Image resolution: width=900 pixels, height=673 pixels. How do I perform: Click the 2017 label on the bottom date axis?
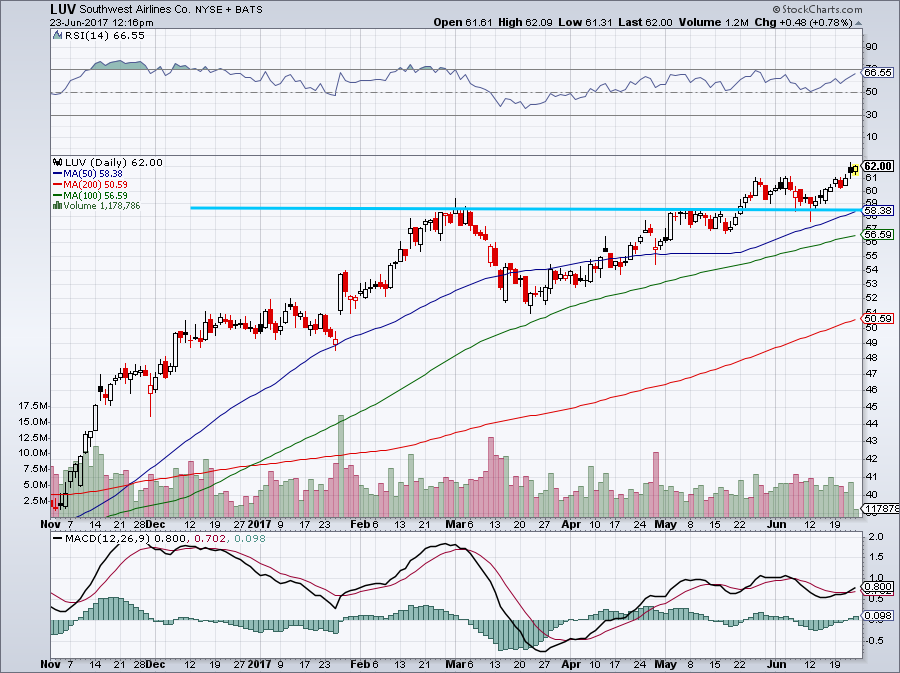pyautogui.click(x=259, y=665)
